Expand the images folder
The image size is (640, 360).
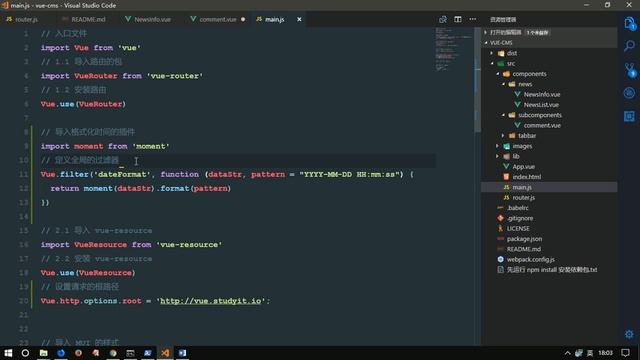pyautogui.click(x=497, y=146)
